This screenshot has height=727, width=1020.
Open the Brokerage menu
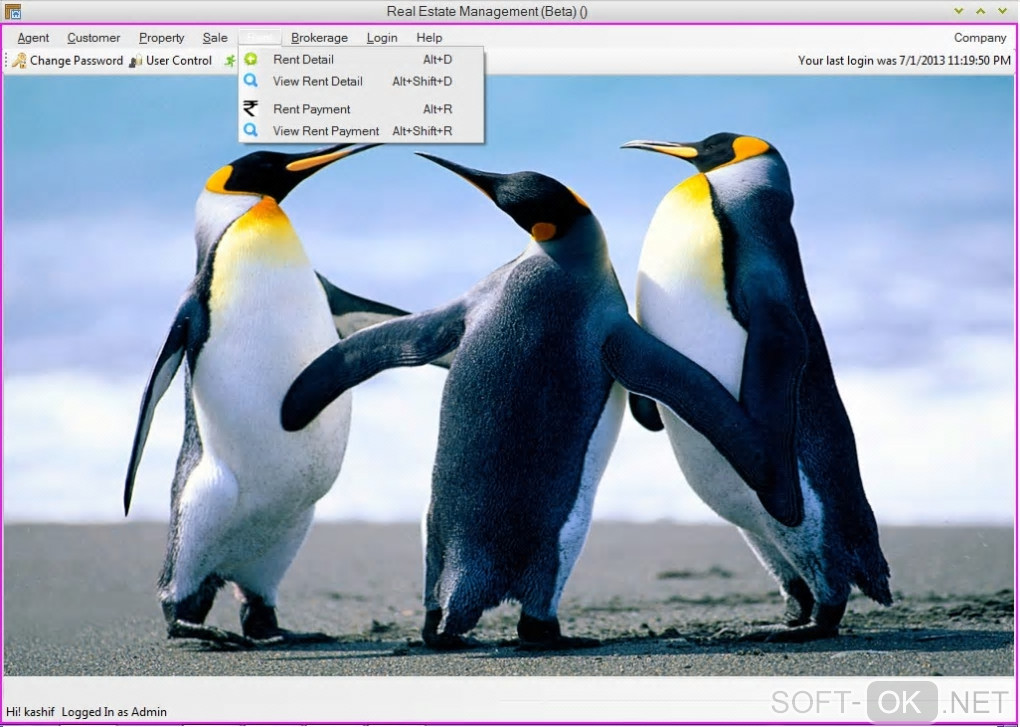(x=319, y=38)
